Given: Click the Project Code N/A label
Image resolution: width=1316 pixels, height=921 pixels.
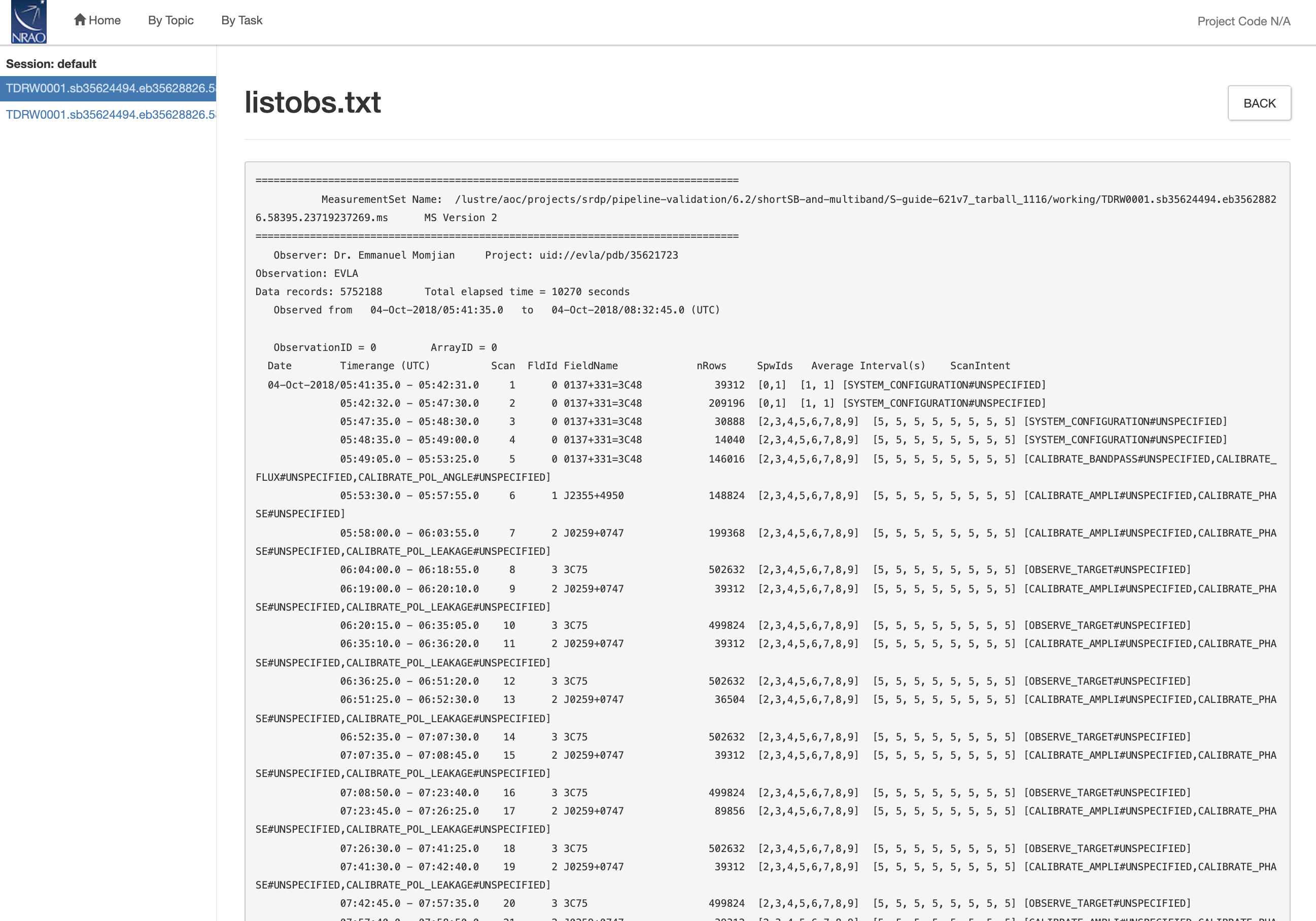Looking at the screenshot, I should click(x=1244, y=21).
